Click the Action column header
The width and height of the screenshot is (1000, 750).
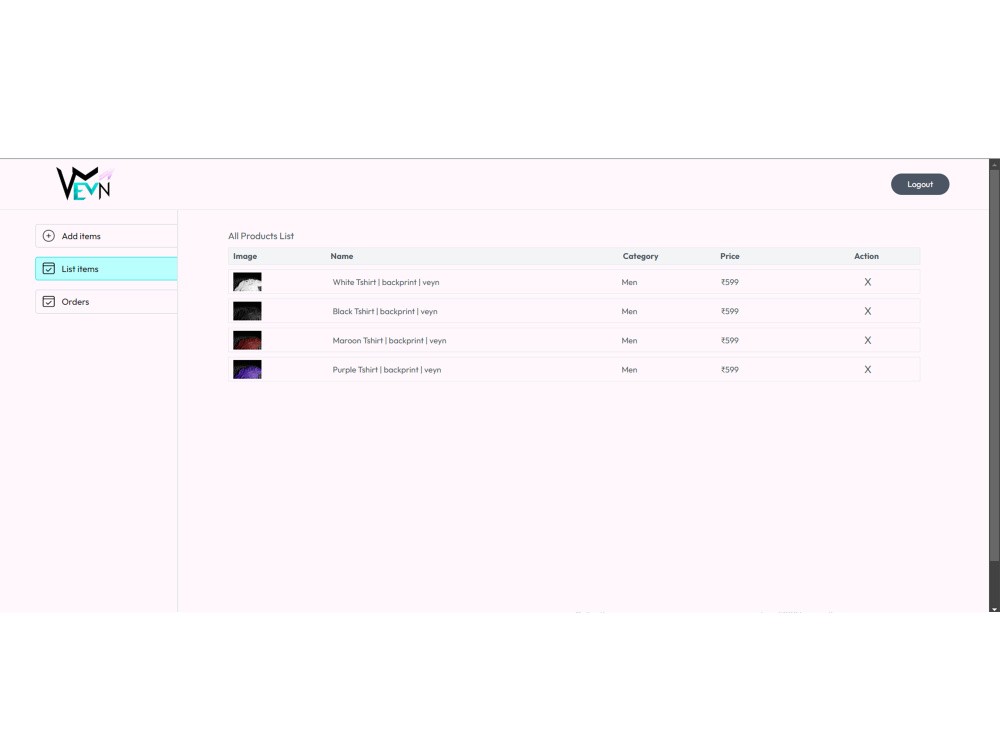[x=866, y=256]
